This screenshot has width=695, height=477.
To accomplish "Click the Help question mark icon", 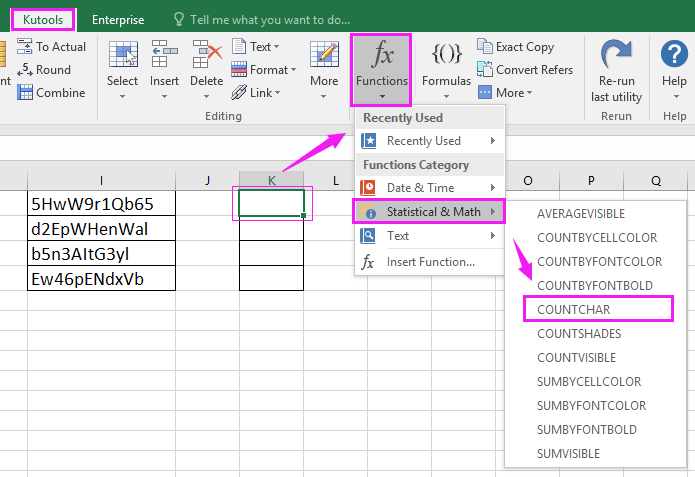I will (x=674, y=54).
